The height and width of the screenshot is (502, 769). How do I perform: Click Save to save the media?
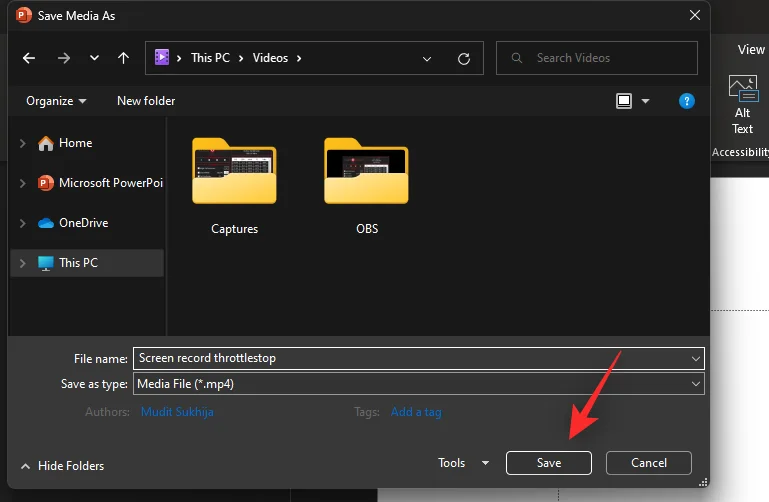[548, 463]
